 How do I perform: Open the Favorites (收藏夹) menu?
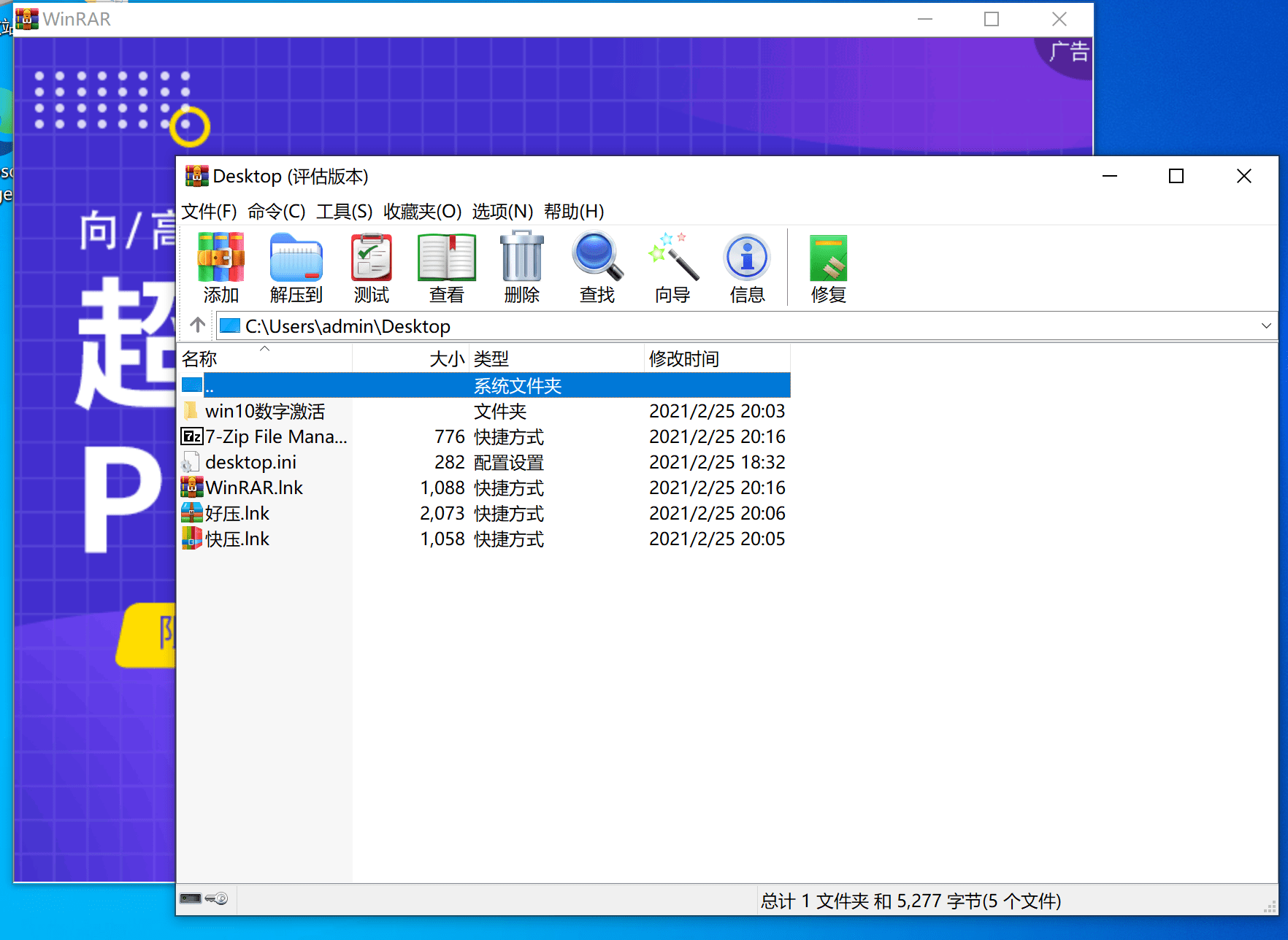422,212
